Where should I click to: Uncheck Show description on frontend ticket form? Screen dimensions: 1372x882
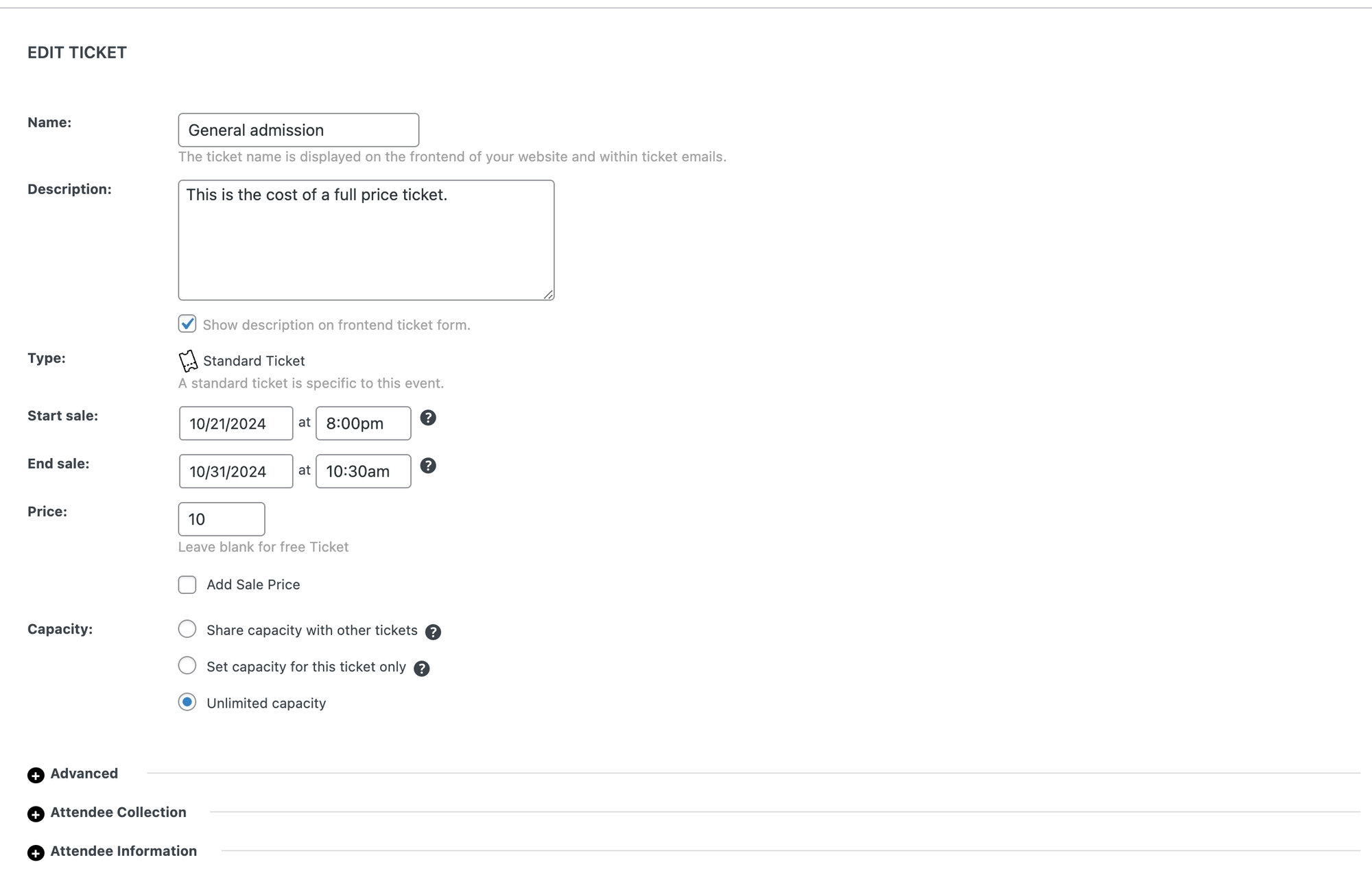(187, 324)
